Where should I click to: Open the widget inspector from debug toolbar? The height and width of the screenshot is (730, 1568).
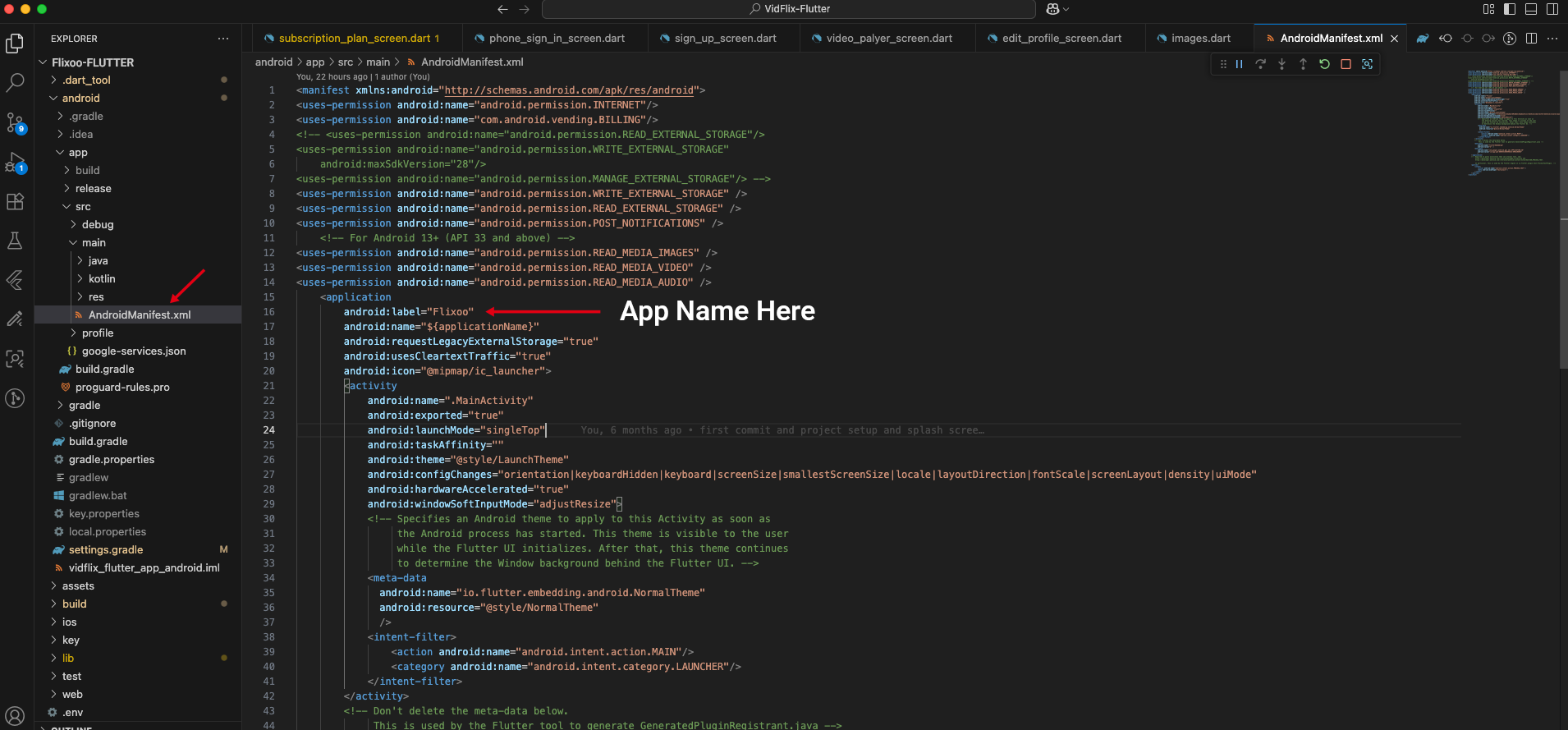(x=1368, y=64)
